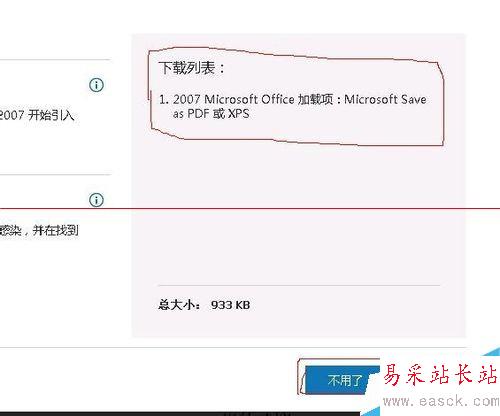Click the "并在找到" description text
This screenshot has height=416, width=500.
pos(55,230)
